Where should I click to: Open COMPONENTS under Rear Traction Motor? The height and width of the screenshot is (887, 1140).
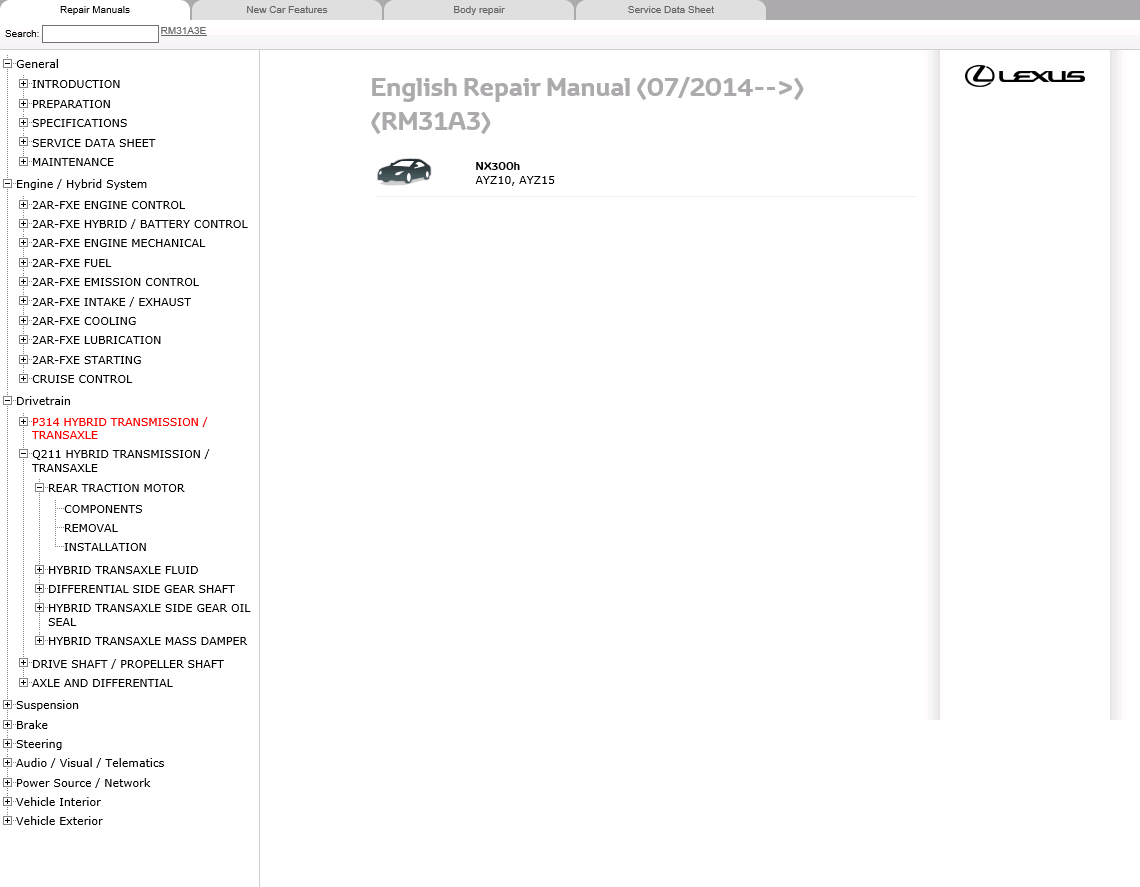(103, 509)
